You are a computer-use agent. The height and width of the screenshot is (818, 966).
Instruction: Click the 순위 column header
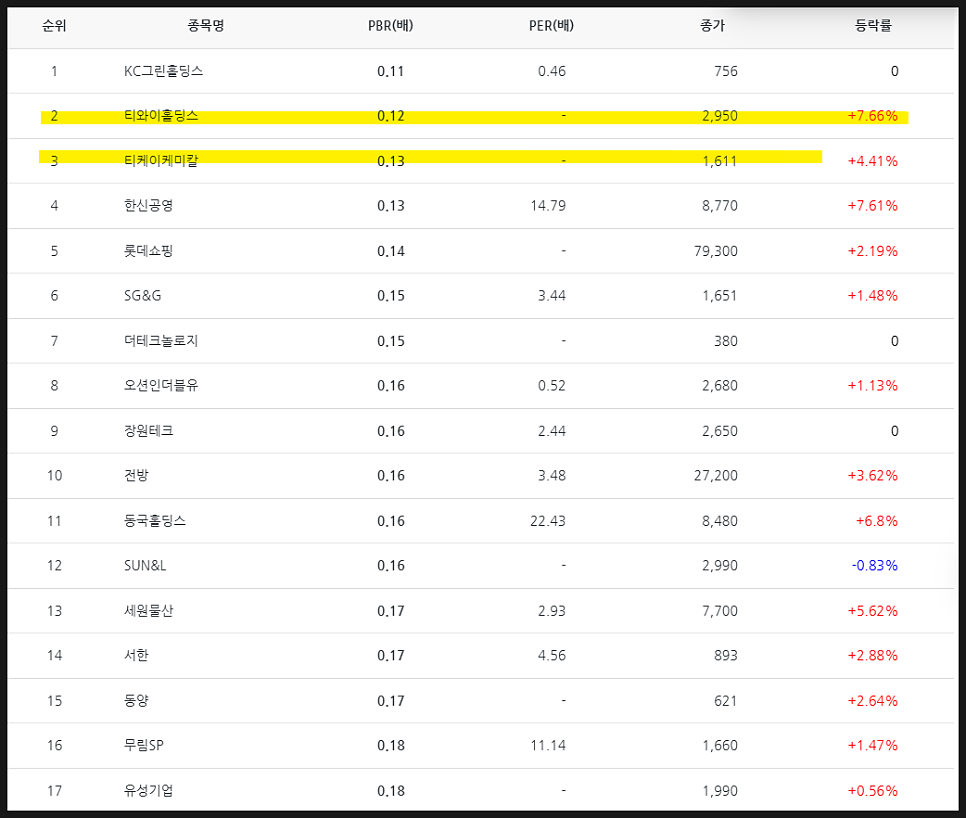point(54,26)
